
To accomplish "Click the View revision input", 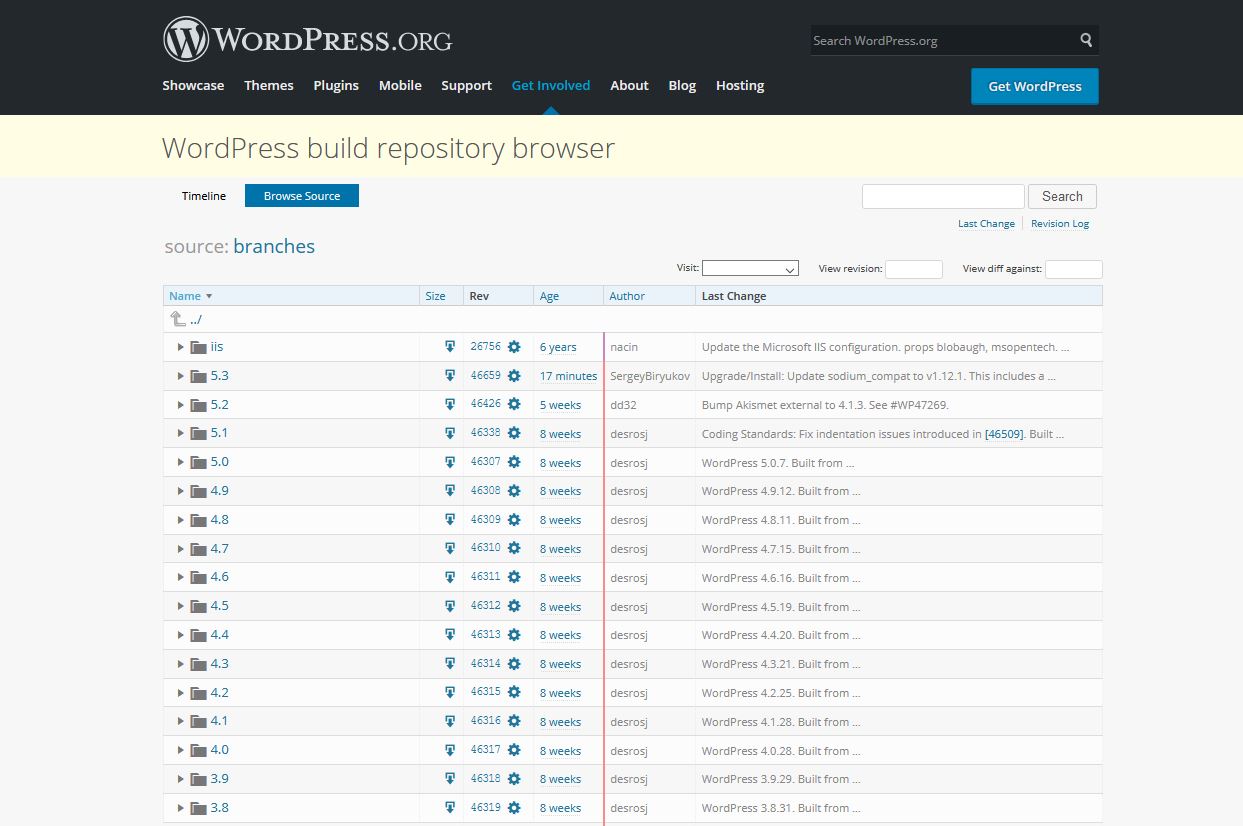I will point(914,269).
